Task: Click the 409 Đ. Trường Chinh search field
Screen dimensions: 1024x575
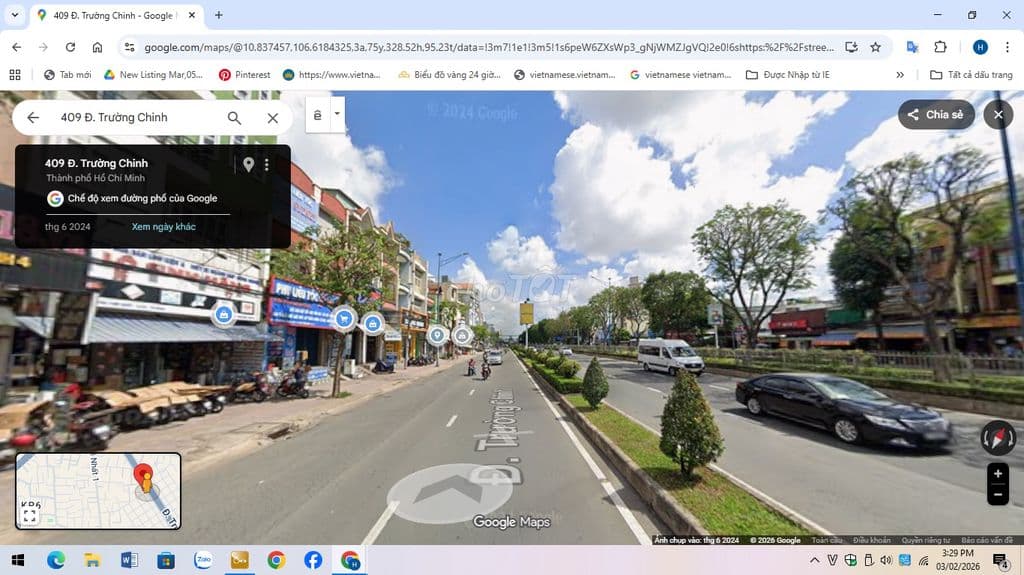Action: (x=135, y=118)
